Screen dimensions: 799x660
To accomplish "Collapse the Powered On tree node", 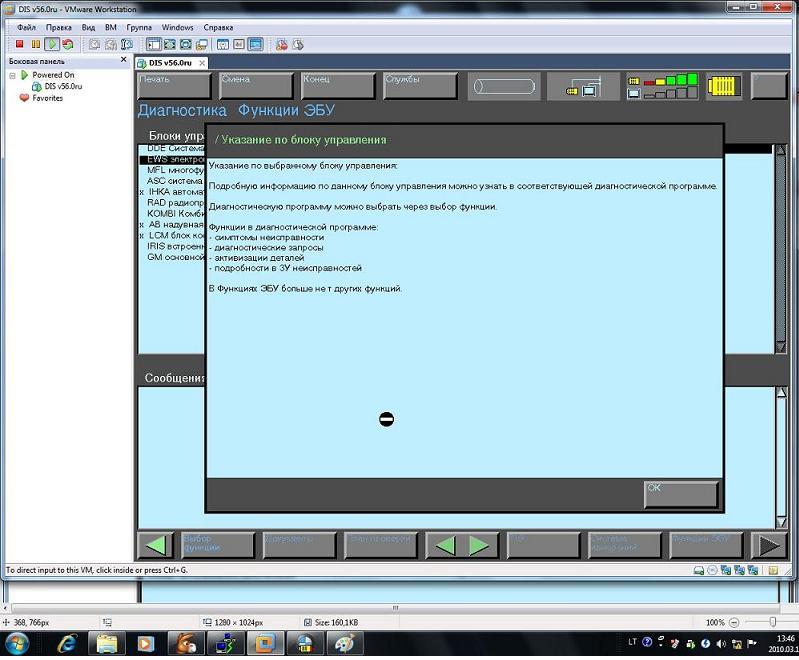I will coord(12,75).
